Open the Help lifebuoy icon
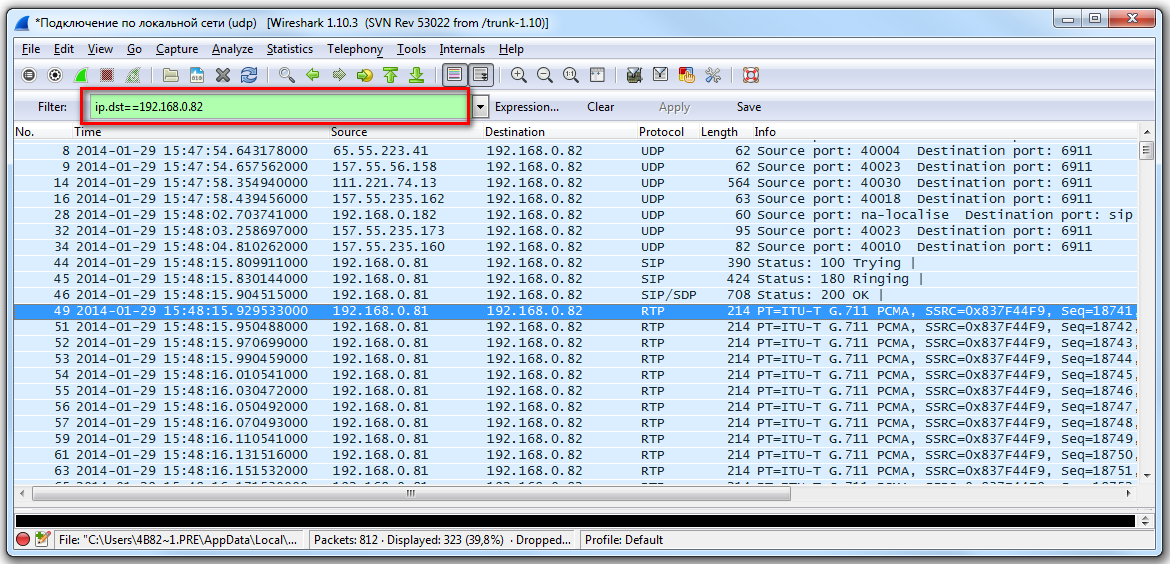The height and width of the screenshot is (564, 1170). 751,75
